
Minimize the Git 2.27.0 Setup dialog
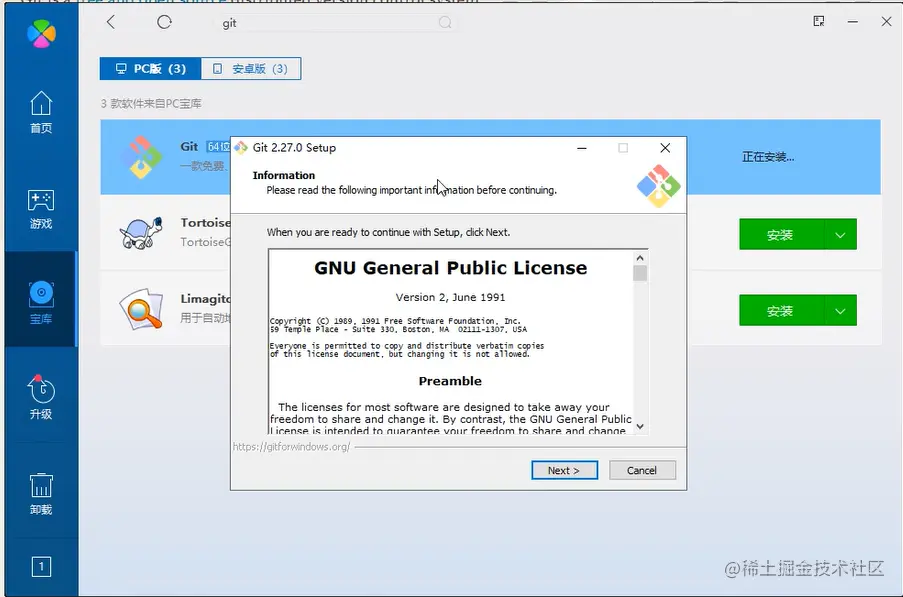coord(582,148)
